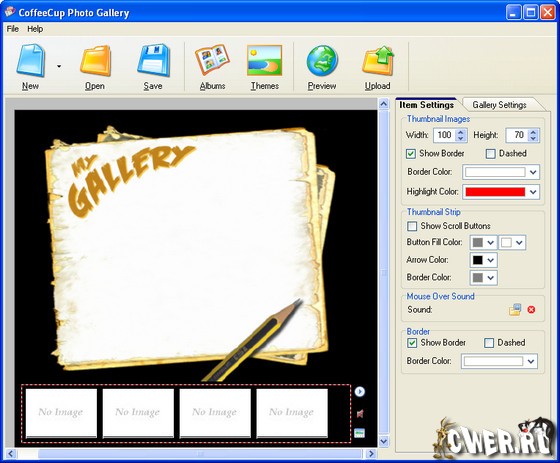The image size is (560, 463).
Task: Open the File menu
Action: [x=12, y=29]
